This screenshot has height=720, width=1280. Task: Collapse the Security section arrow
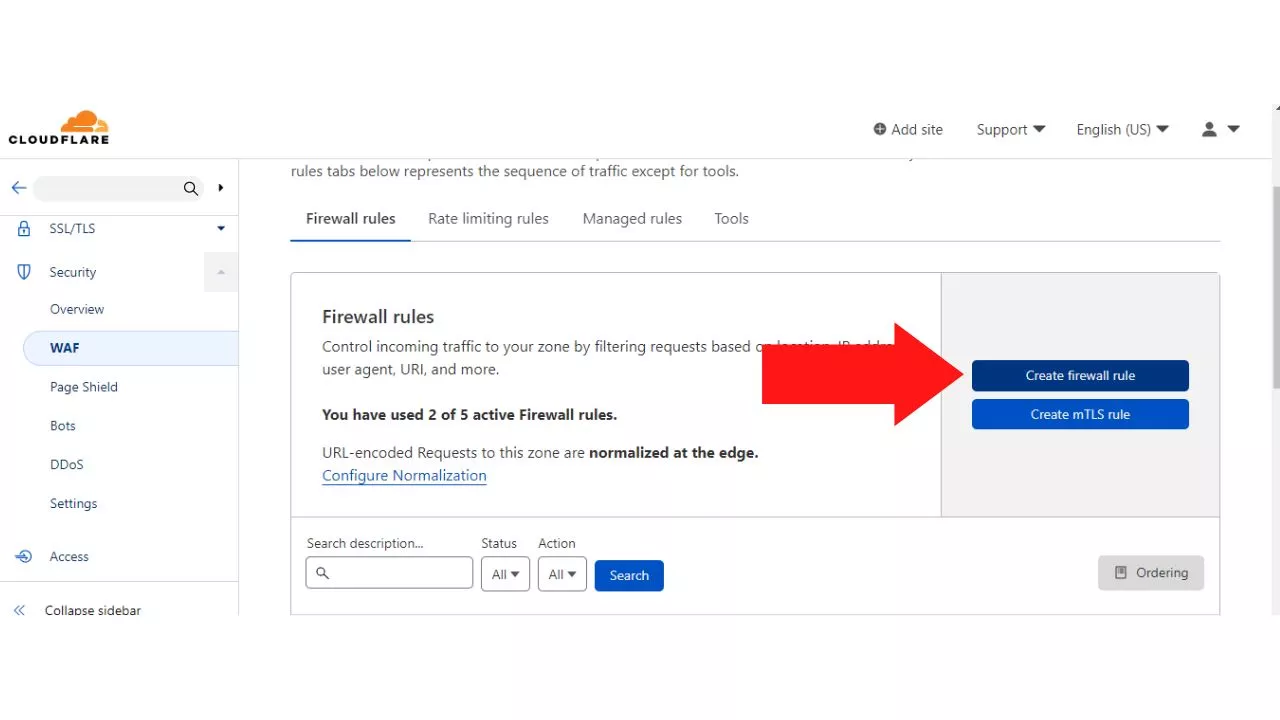click(x=221, y=272)
